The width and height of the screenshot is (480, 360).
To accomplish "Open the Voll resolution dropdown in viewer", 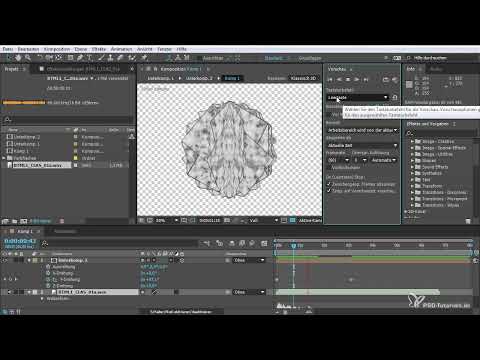I will [x=263, y=220].
